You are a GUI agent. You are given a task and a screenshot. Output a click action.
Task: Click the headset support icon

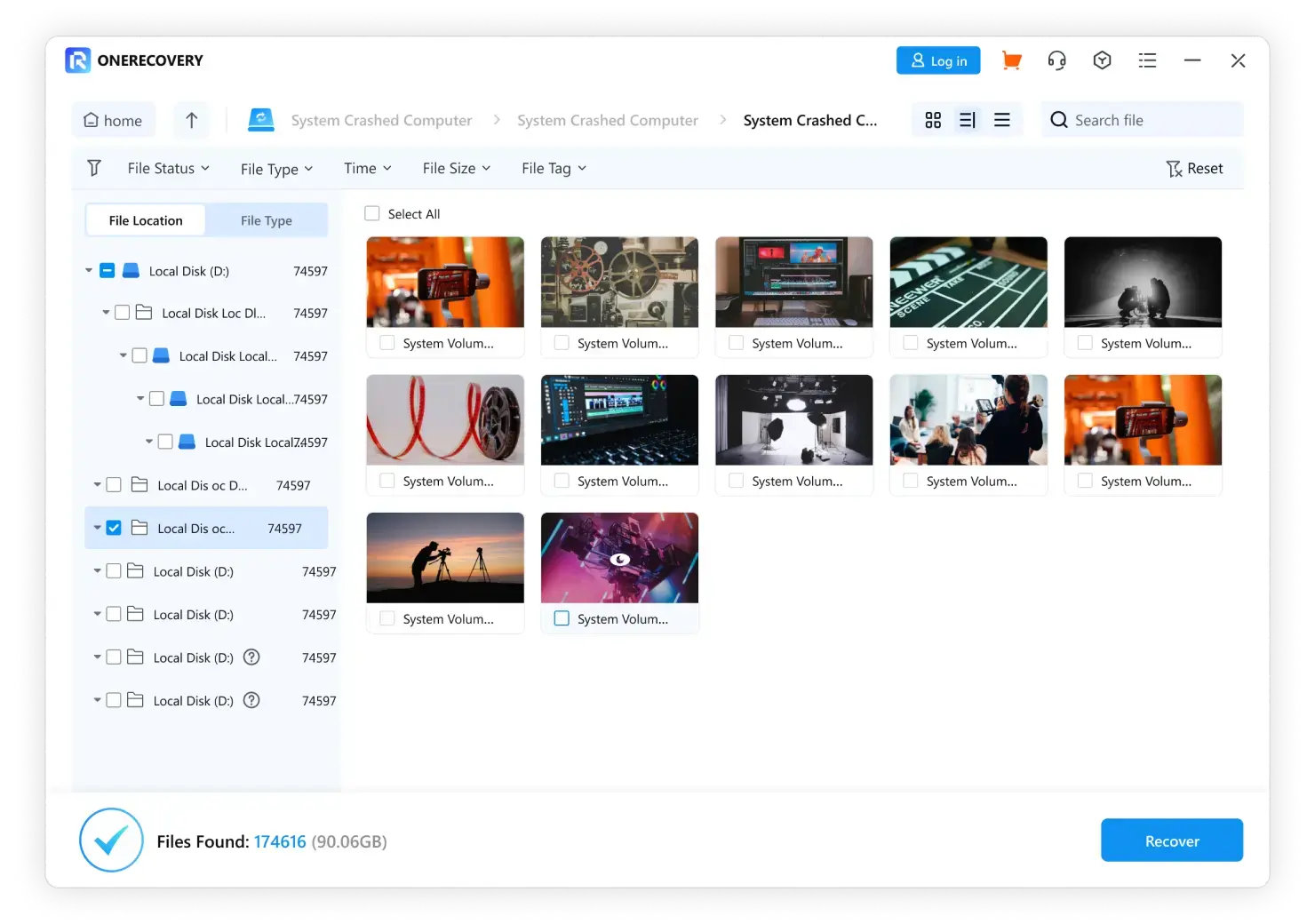[x=1056, y=60]
